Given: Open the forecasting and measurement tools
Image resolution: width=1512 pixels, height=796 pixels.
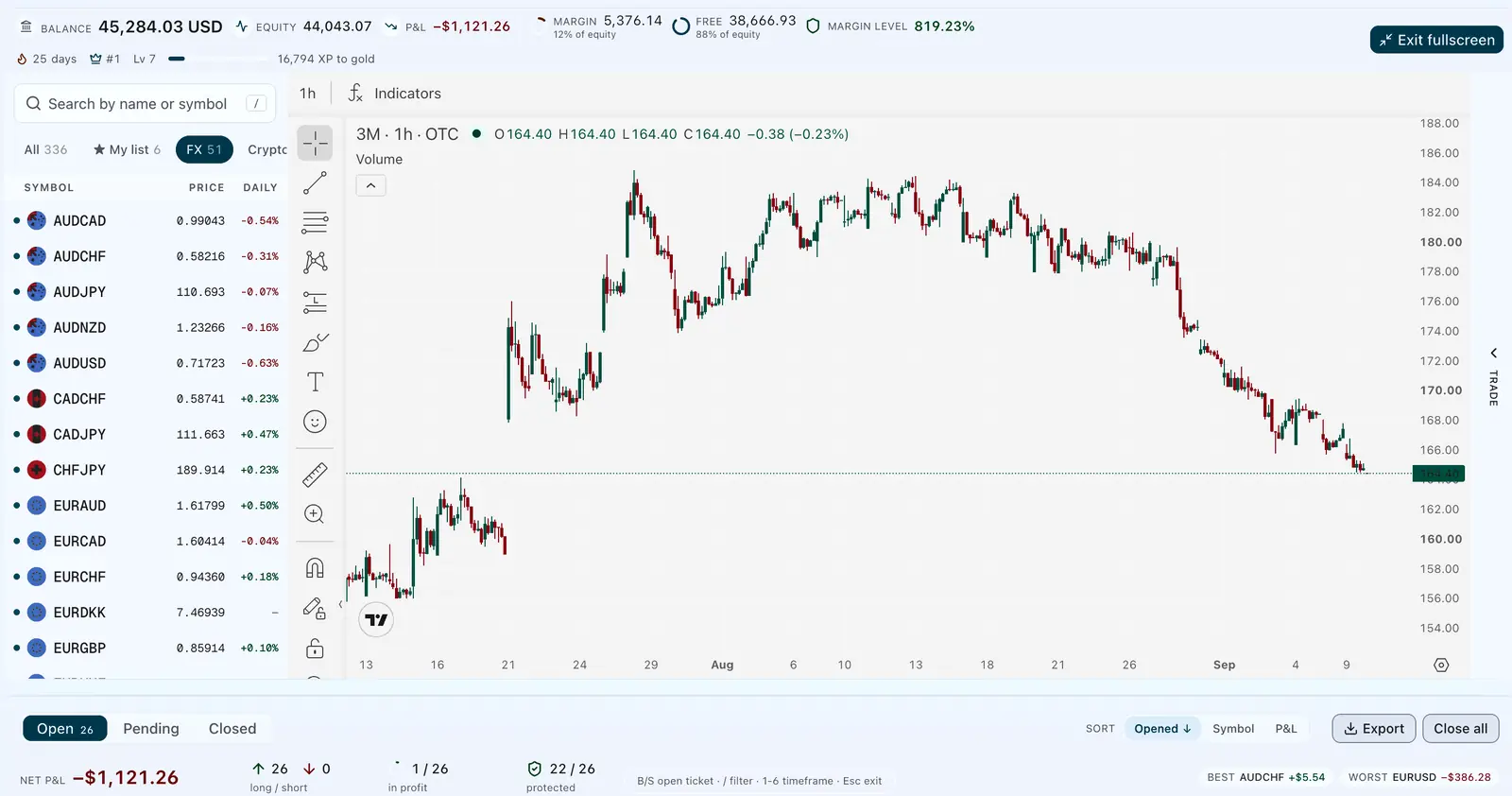Looking at the screenshot, I should (315, 303).
